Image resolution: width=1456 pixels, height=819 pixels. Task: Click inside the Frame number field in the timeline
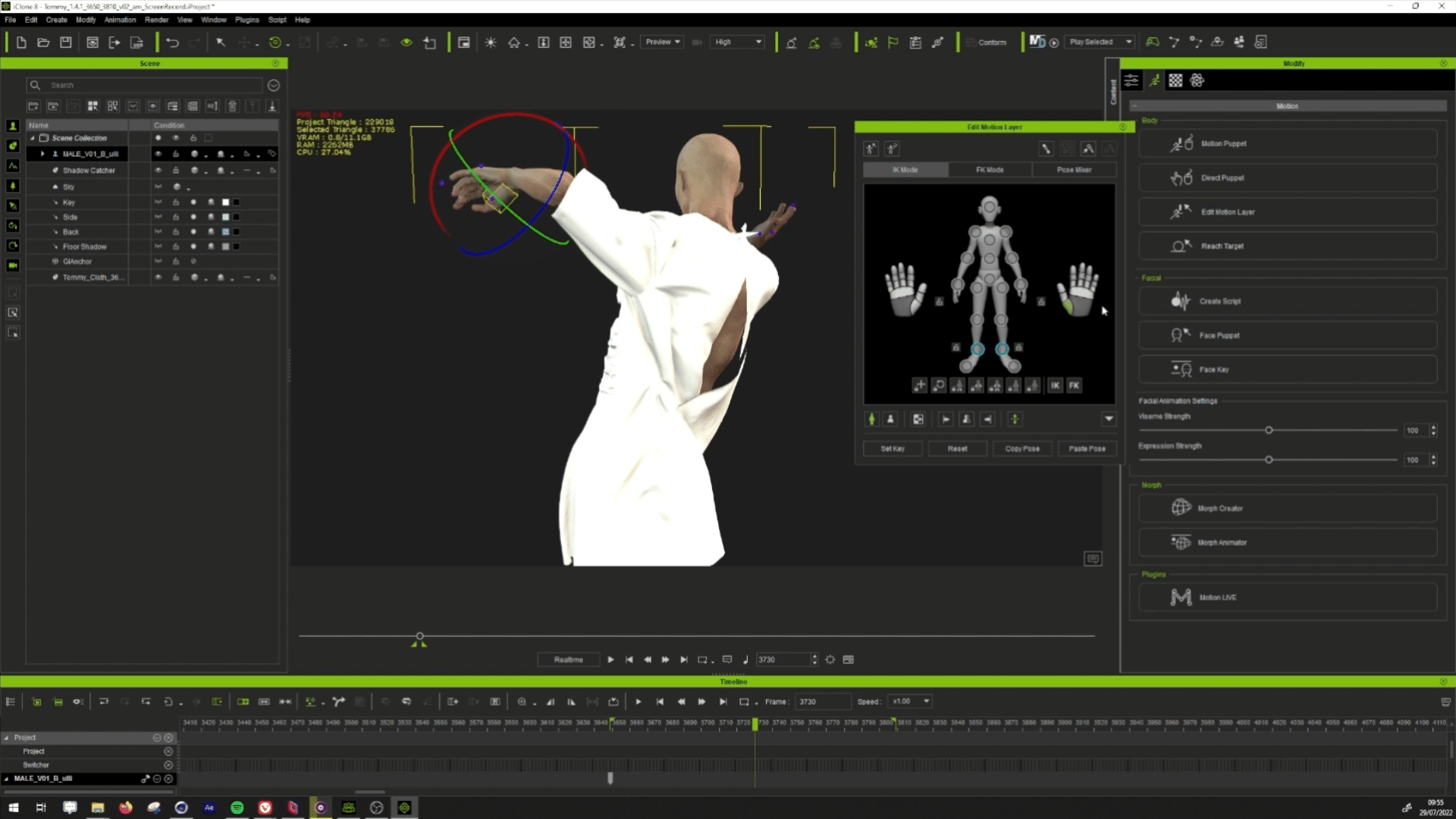(x=821, y=701)
